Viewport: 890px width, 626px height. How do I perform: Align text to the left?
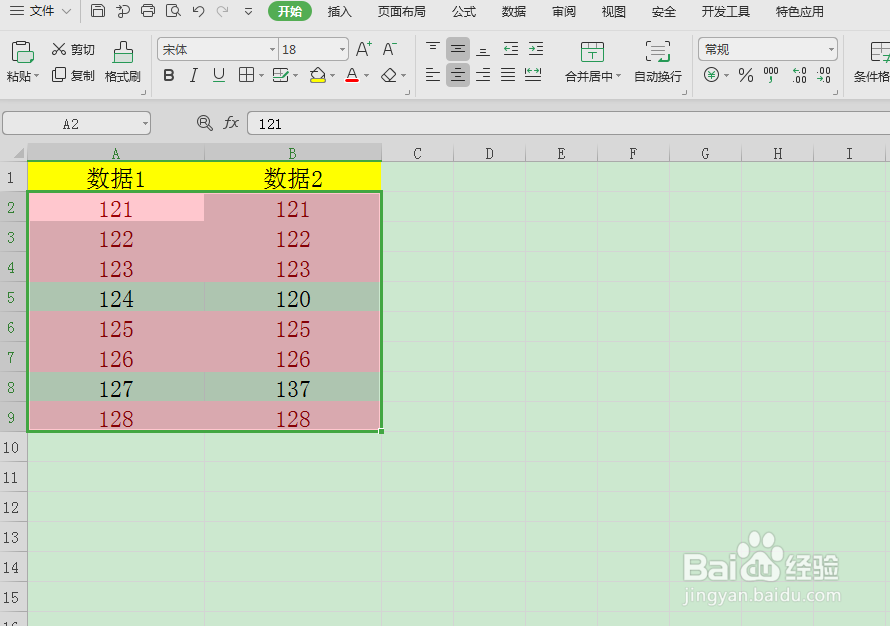point(433,75)
